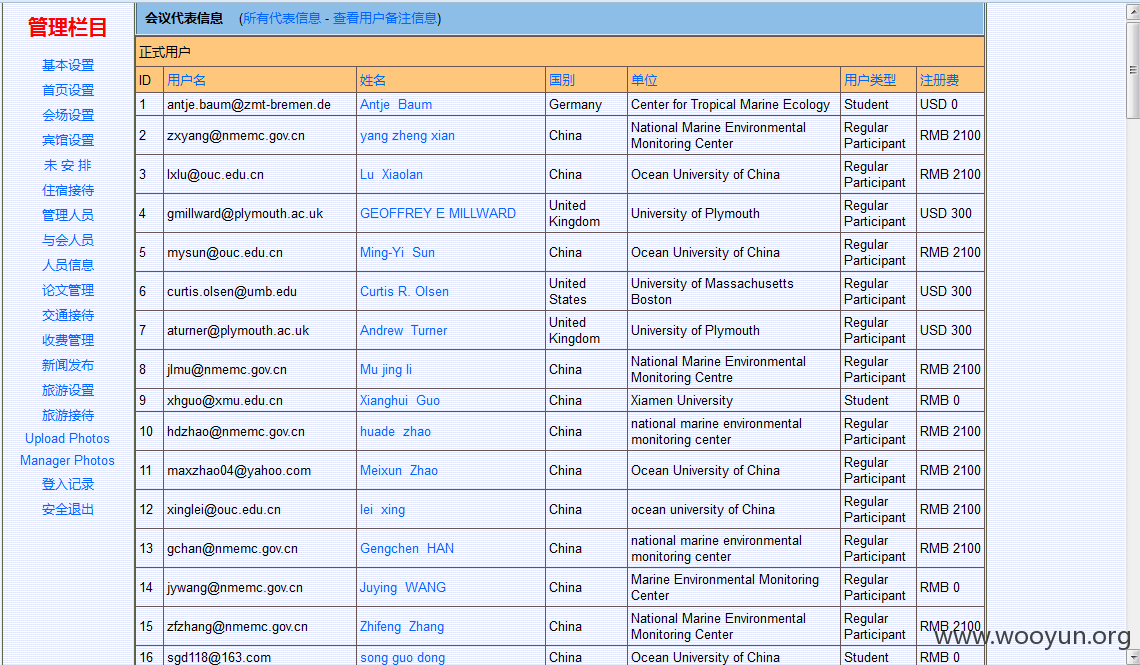Open 住宿接待 section

(68, 190)
